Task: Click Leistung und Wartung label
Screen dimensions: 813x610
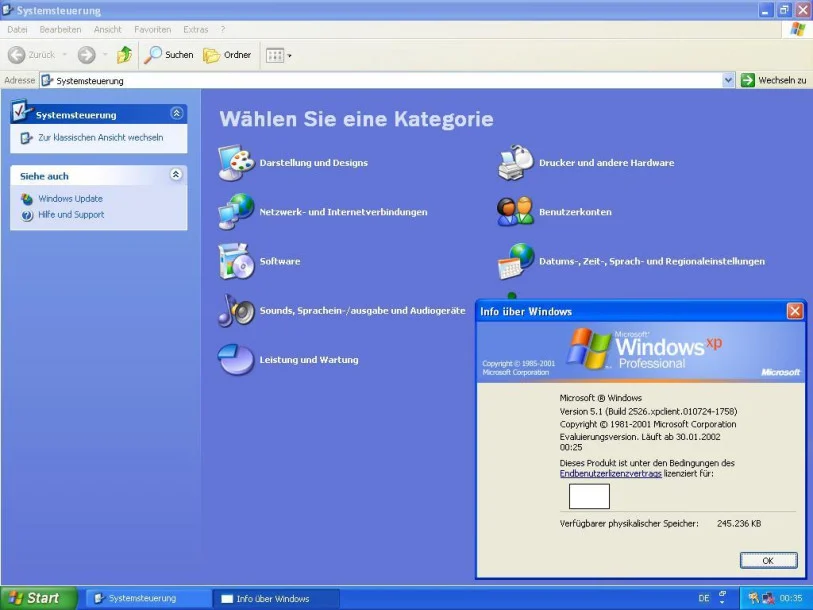Action: tap(309, 359)
